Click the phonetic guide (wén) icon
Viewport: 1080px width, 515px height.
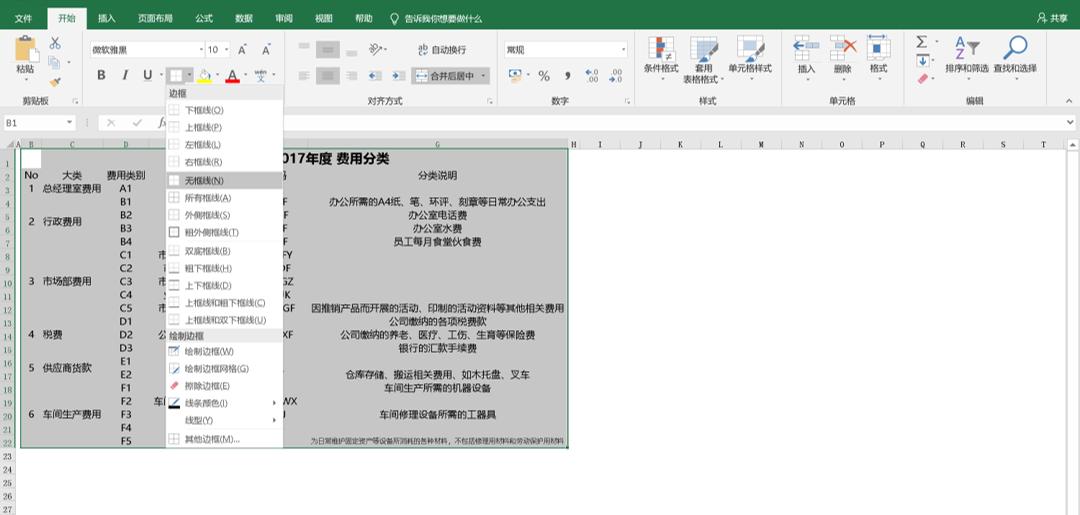tap(260, 75)
